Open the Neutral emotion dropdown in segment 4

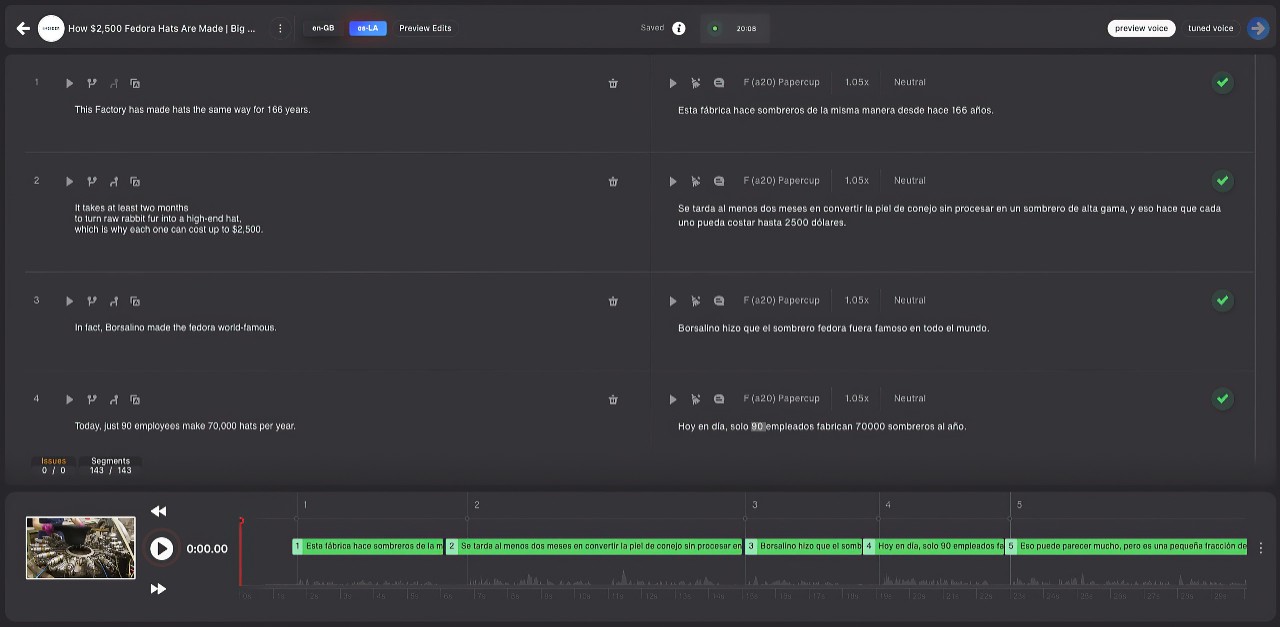909,398
